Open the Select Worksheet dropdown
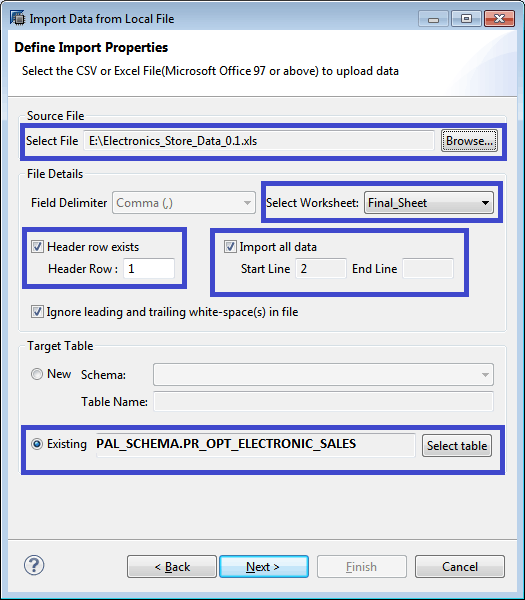 click(x=429, y=203)
